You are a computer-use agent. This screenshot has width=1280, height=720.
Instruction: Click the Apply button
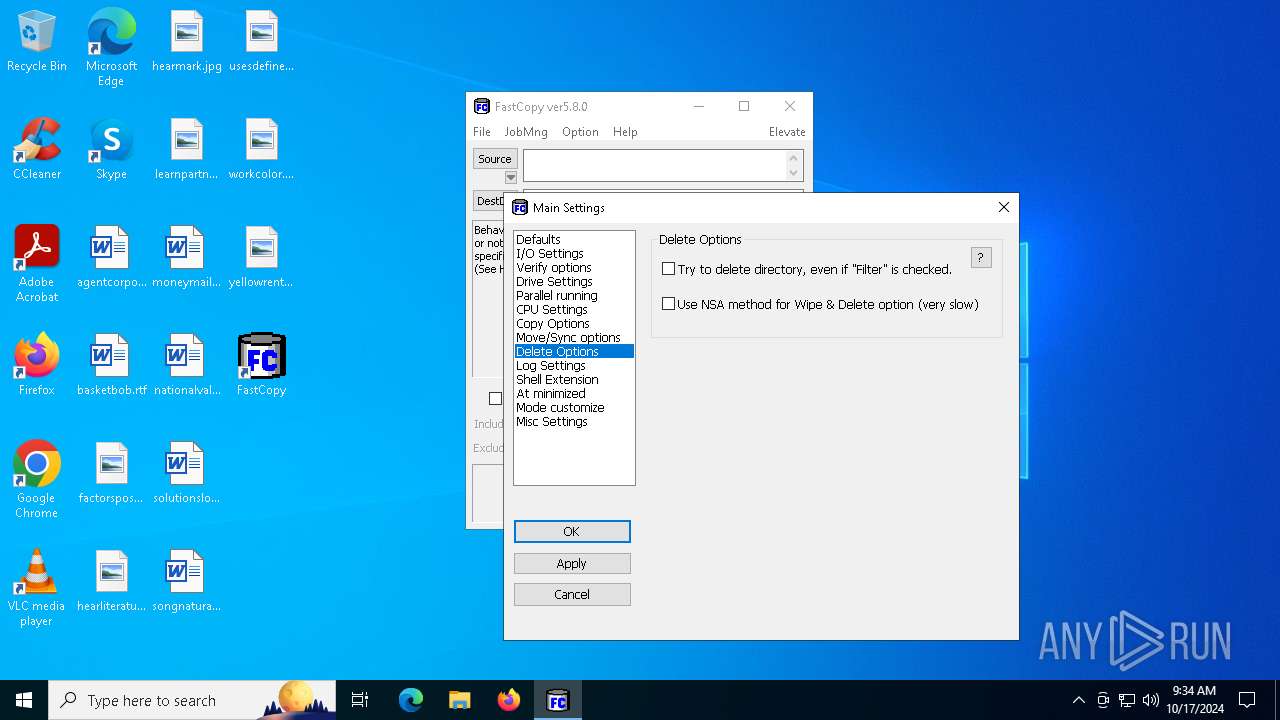[572, 563]
